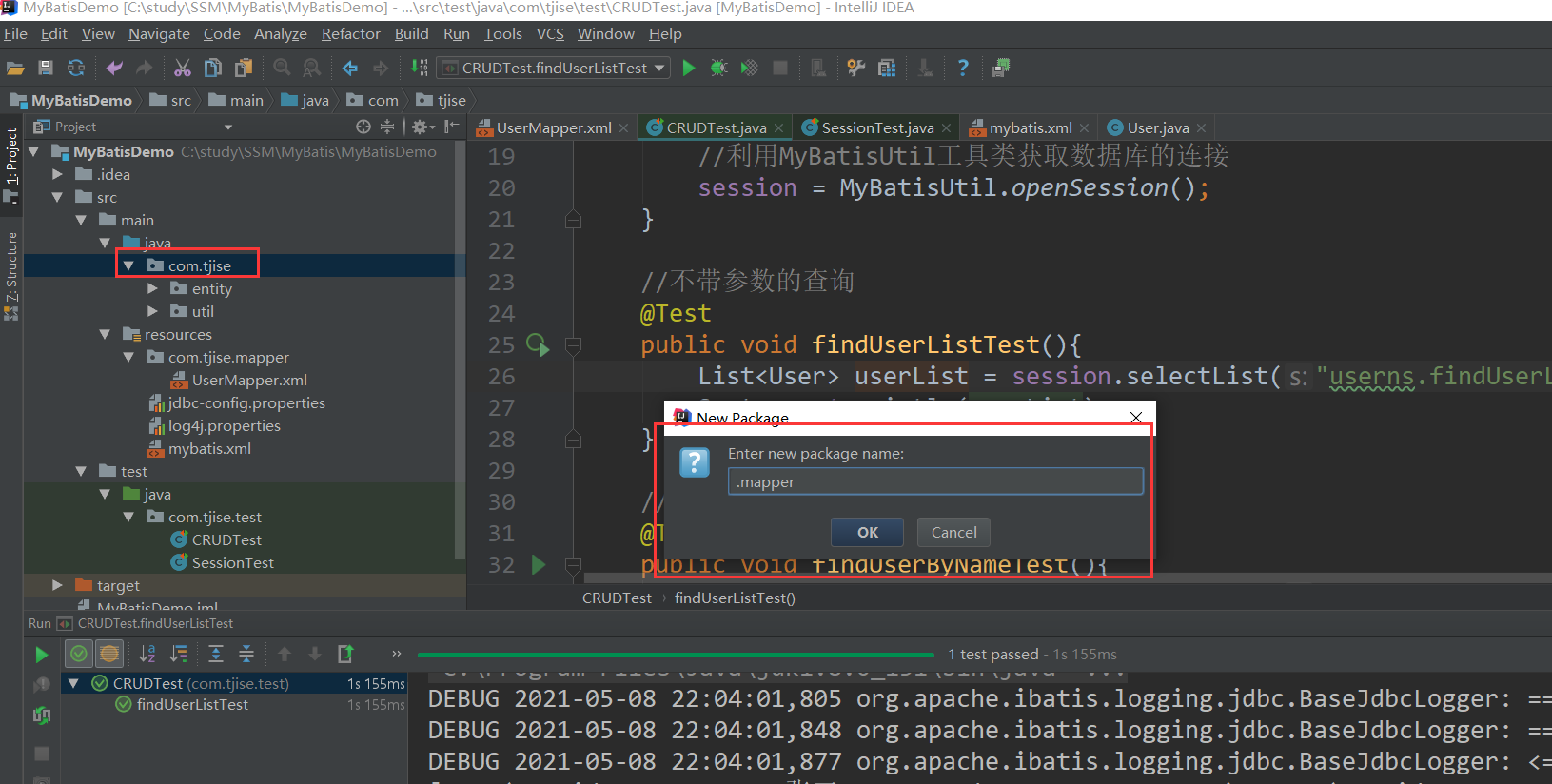1552x784 pixels.
Task: Click tjise breadcrumb
Action: coord(442,100)
